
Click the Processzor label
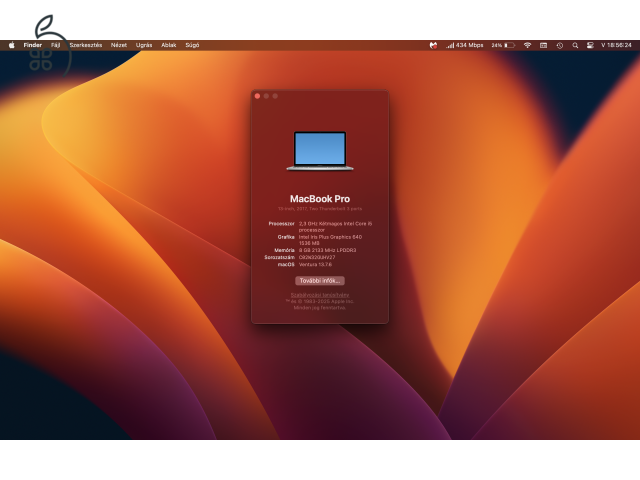pyautogui.click(x=282, y=224)
